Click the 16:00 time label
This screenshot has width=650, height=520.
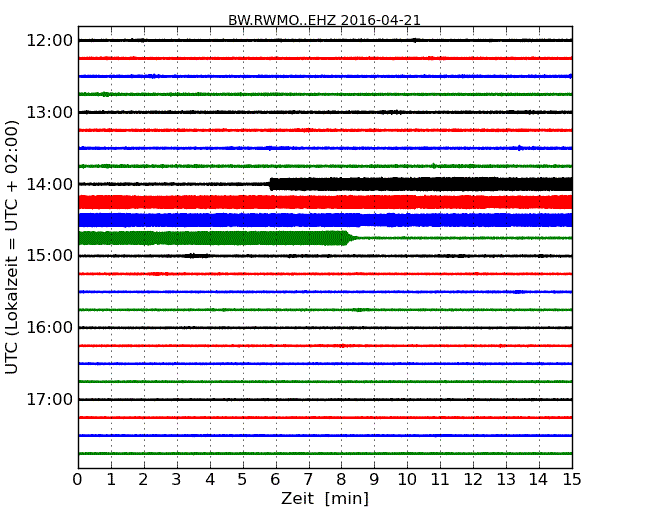tap(50, 328)
